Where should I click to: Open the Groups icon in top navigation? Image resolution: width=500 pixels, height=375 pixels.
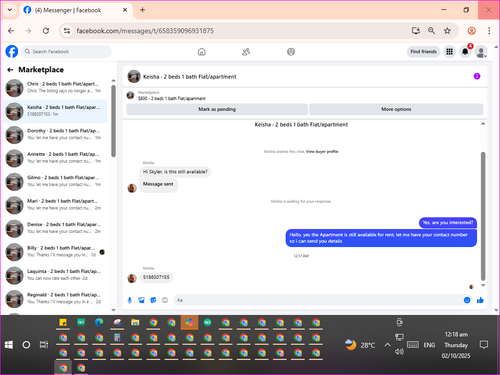pos(291,52)
